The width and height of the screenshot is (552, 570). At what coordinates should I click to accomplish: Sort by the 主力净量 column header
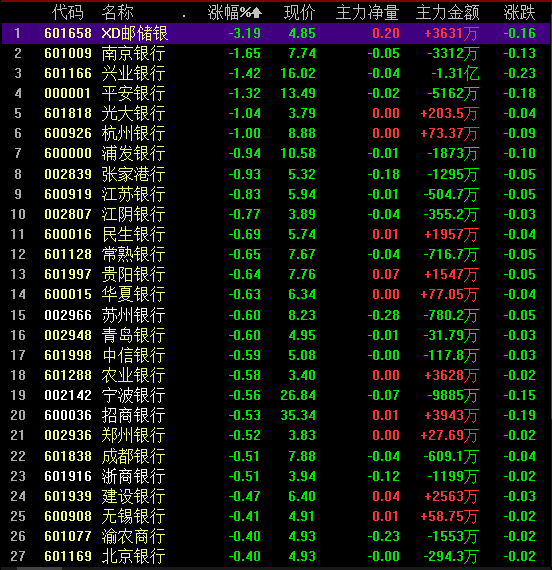[x=367, y=13]
